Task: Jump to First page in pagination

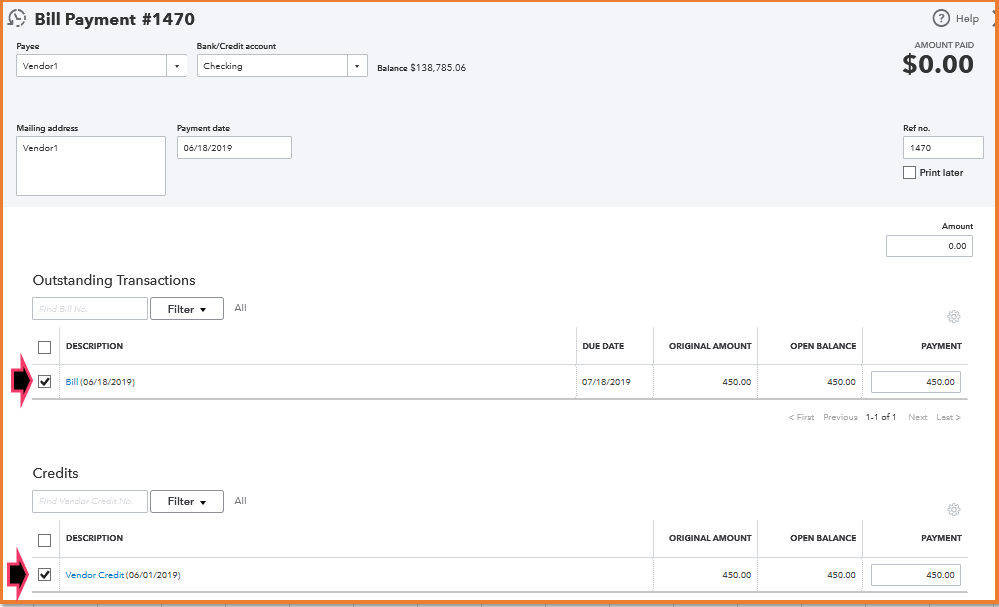Action: (801, 417)
